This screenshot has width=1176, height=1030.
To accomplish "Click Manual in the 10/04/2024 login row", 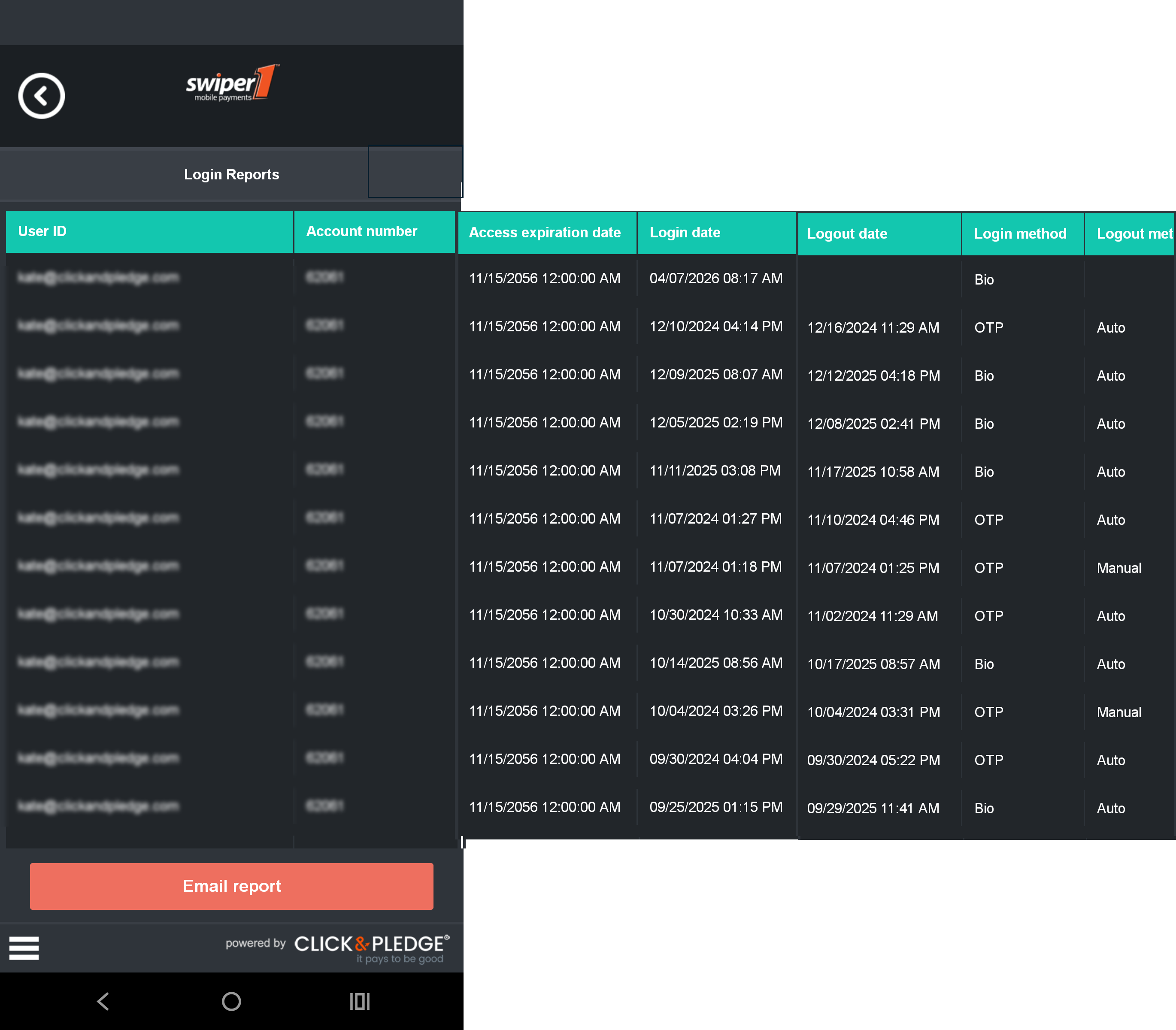I will 1118,712.
